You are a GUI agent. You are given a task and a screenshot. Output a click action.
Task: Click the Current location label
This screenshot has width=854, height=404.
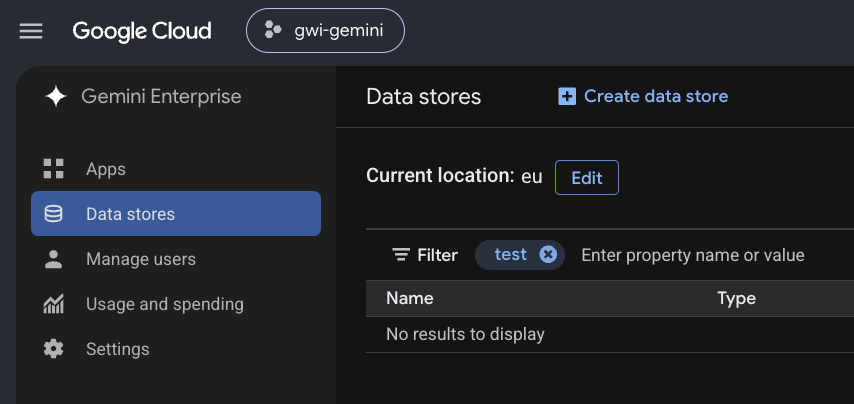pyautogui.click(x=441, y=176)
